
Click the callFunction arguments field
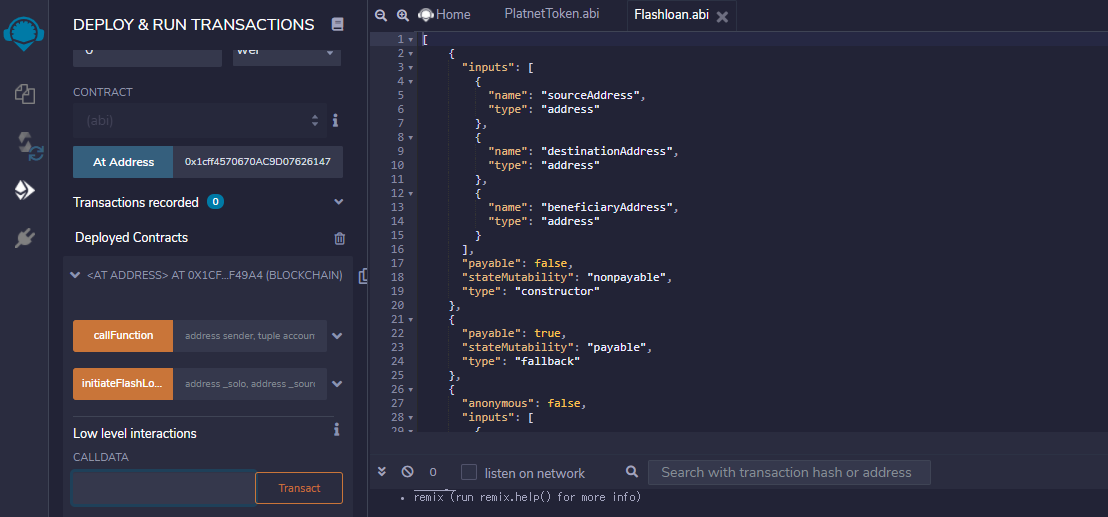(x=250, y=336)
